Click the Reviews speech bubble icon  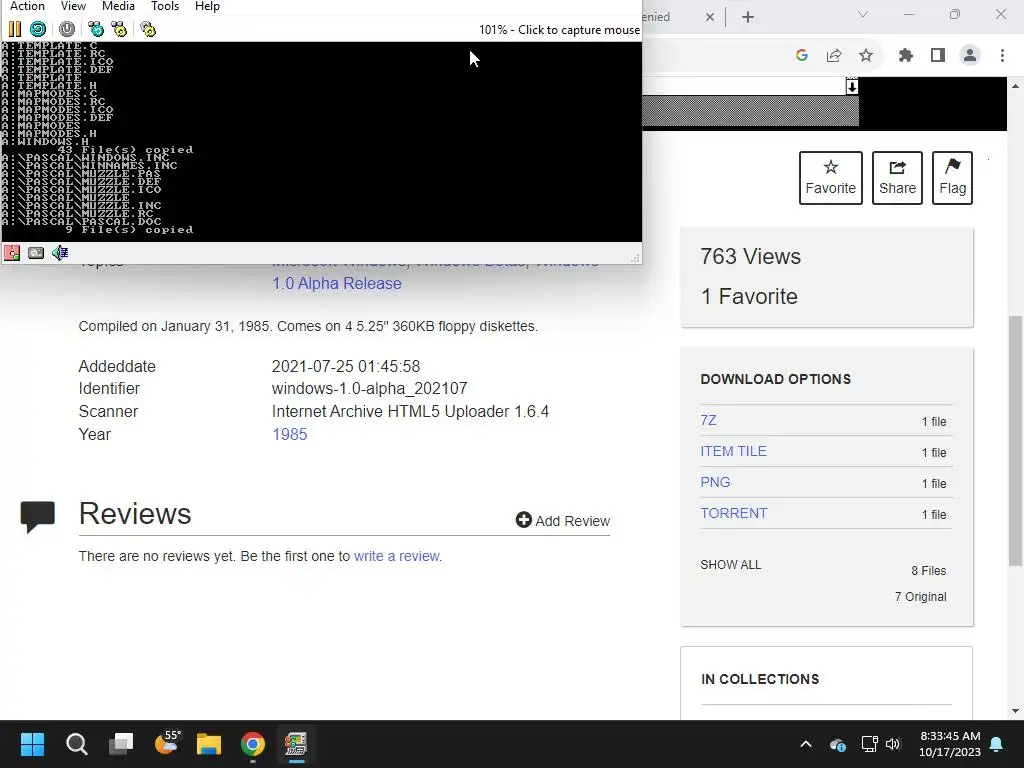(38, 517)
